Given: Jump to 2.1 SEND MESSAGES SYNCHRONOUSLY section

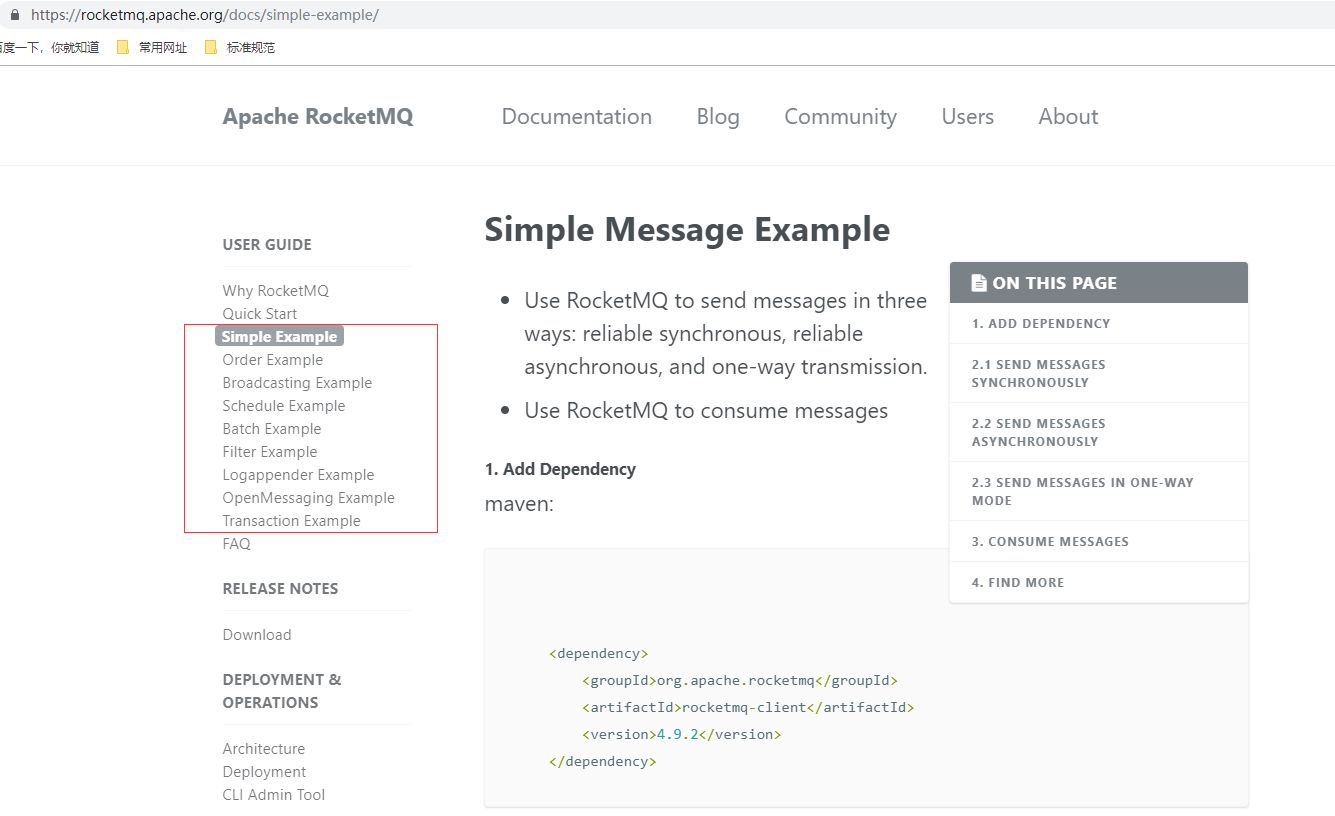Looking at the screenshot, I should point(1099,374).
